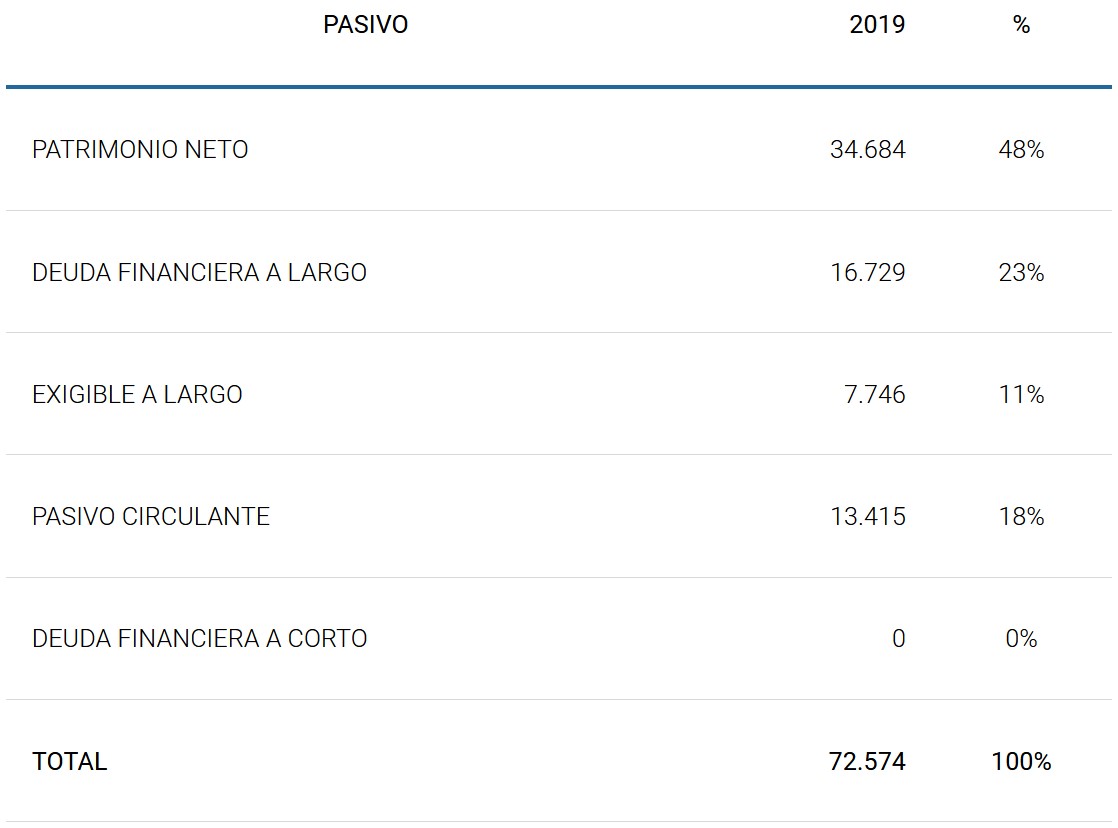Click the 16.729 value cell
1118x828 pixels.
tap(867, 272)
